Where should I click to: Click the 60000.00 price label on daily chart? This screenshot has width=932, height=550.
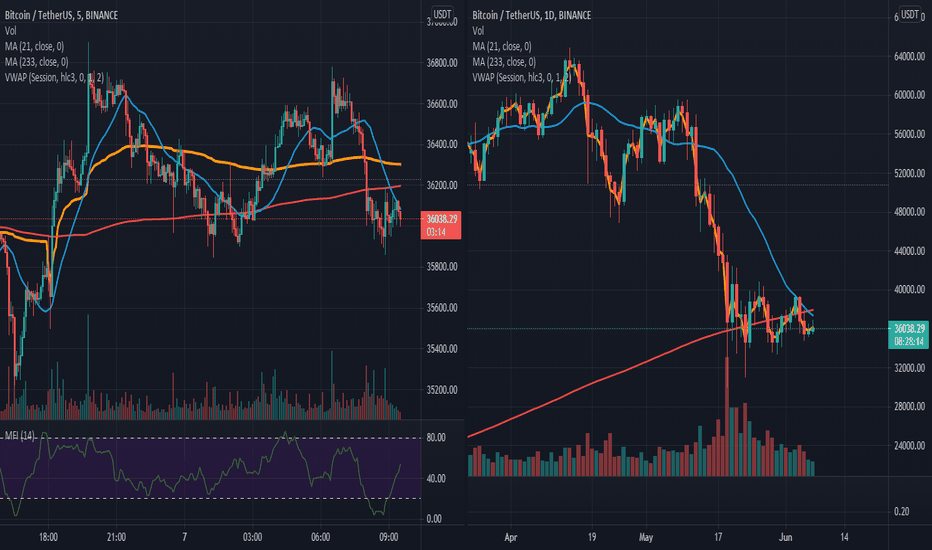[x=909, y=95]
